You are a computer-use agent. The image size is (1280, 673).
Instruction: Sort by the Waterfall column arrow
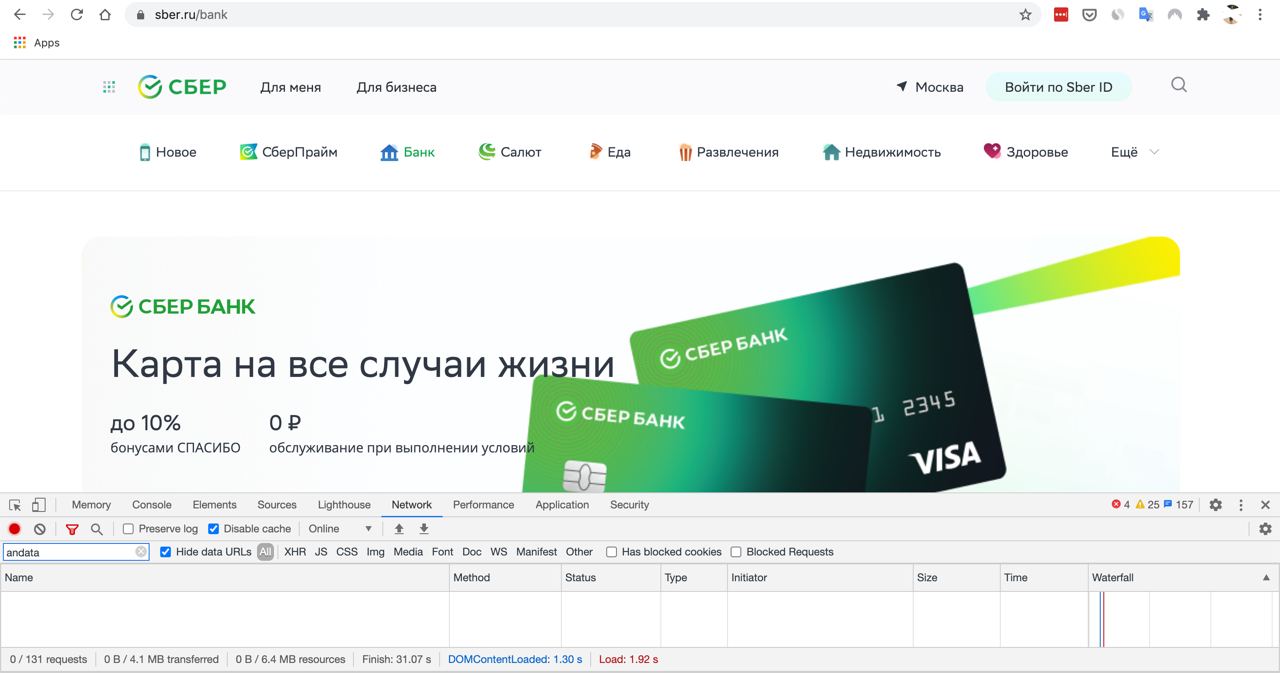coord(1266,578)
